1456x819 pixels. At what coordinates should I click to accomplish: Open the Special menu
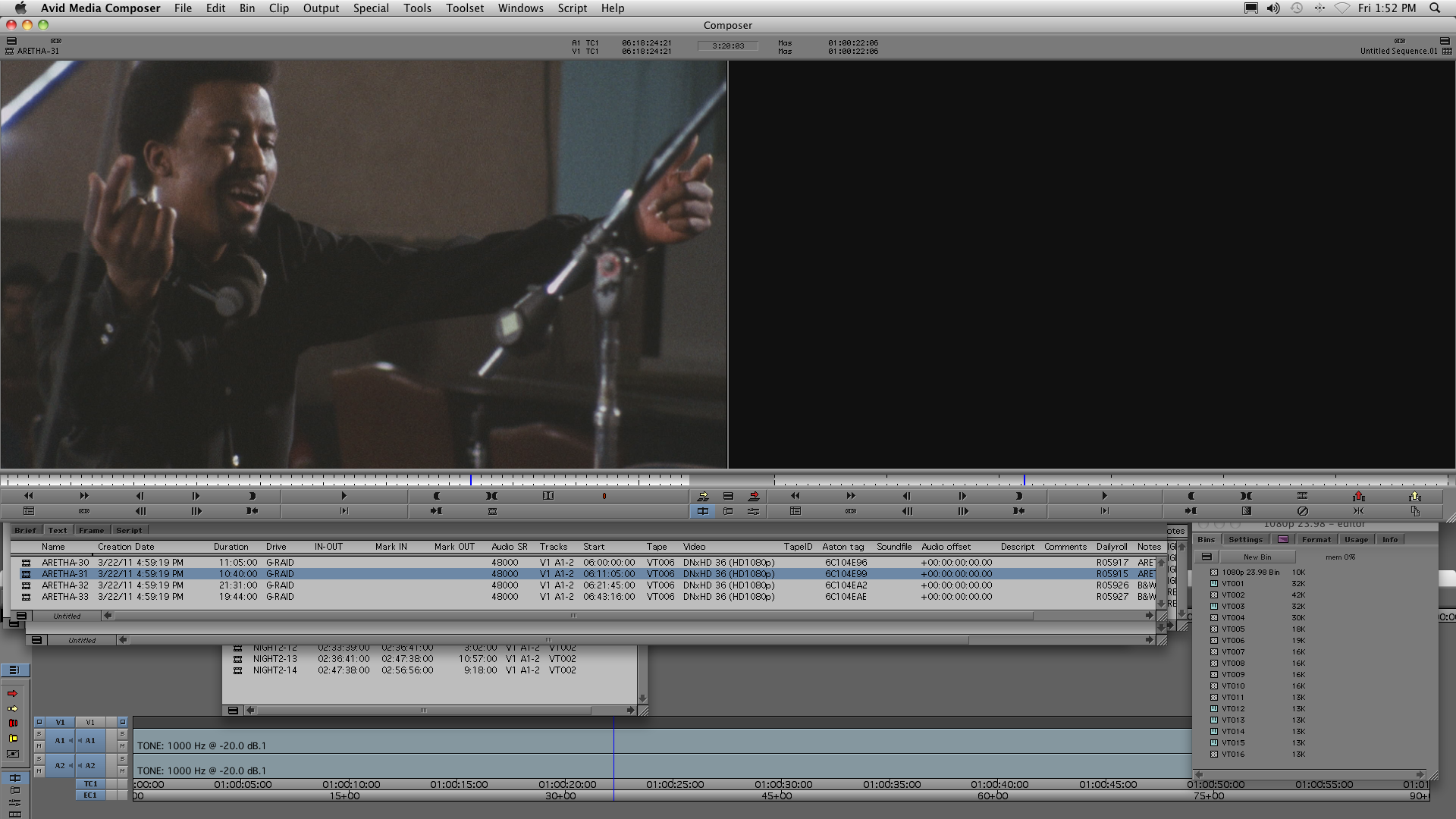tap(370, 8)
